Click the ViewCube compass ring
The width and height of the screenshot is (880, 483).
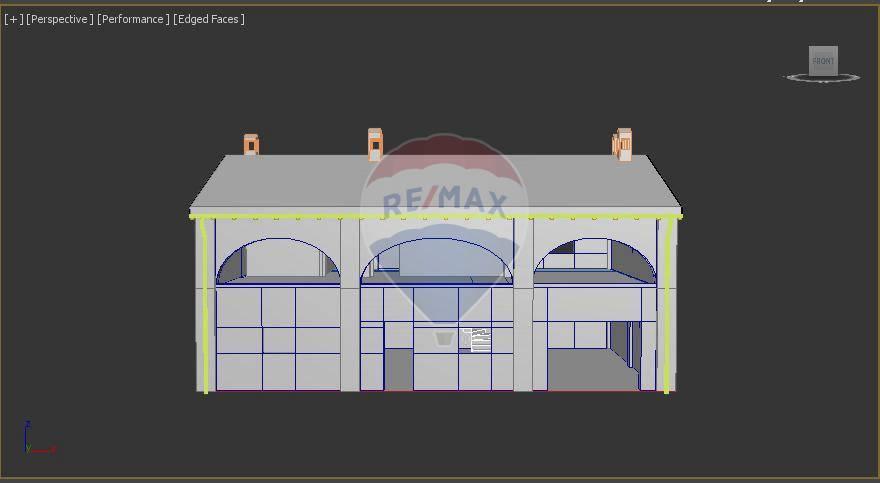pos(847,77)
